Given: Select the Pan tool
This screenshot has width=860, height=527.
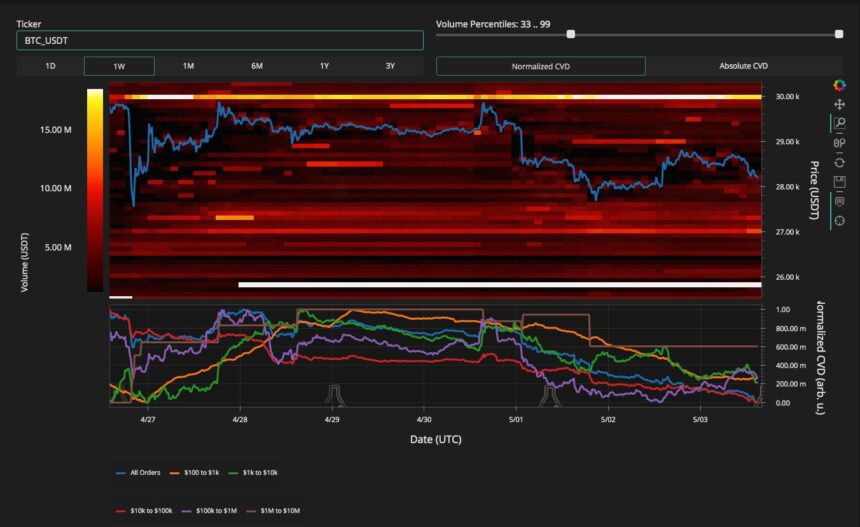Looking at the screenshot, I should (x=840, y=104).
